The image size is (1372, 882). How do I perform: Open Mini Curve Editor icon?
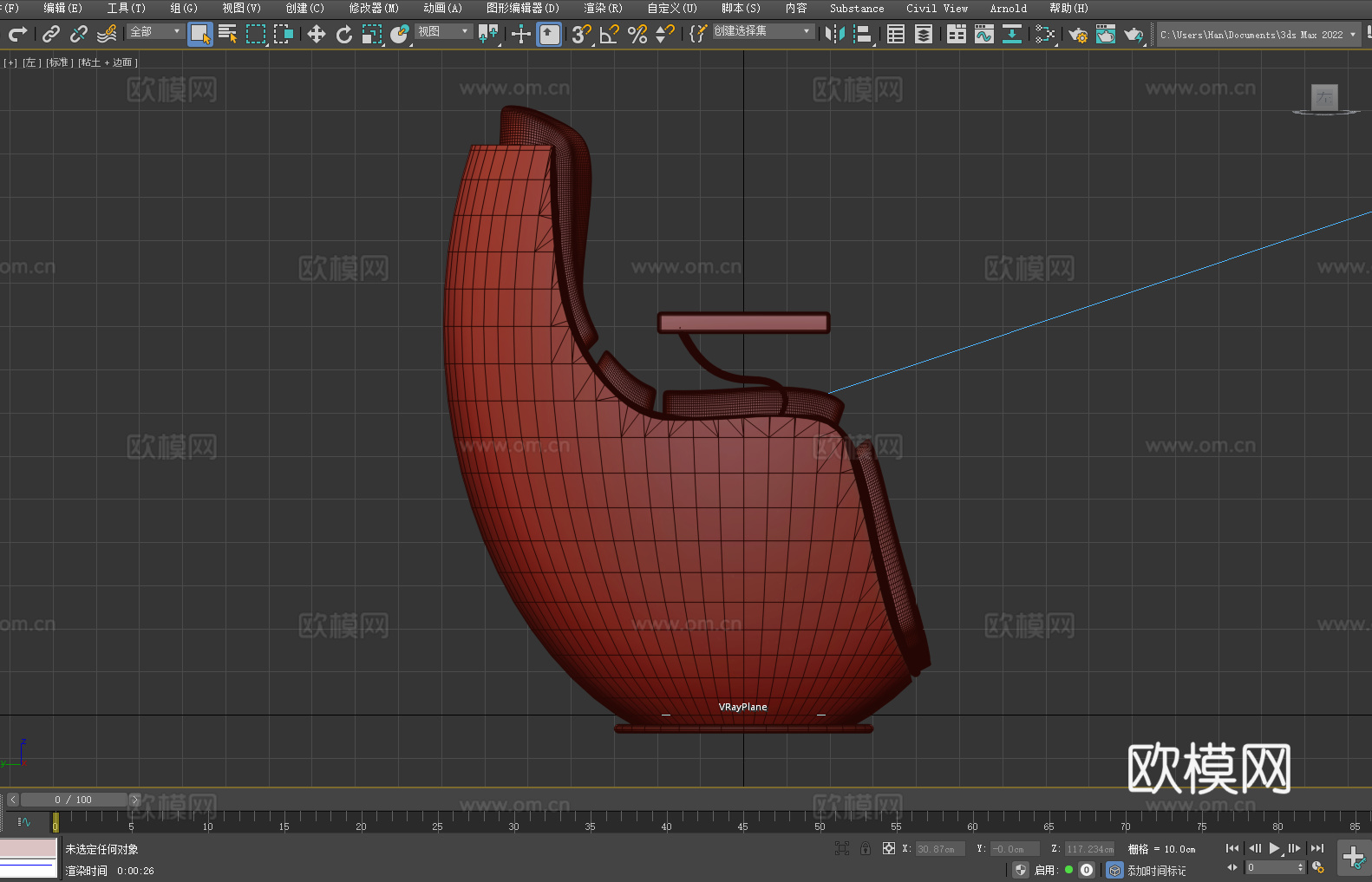(x=24, y=822)
